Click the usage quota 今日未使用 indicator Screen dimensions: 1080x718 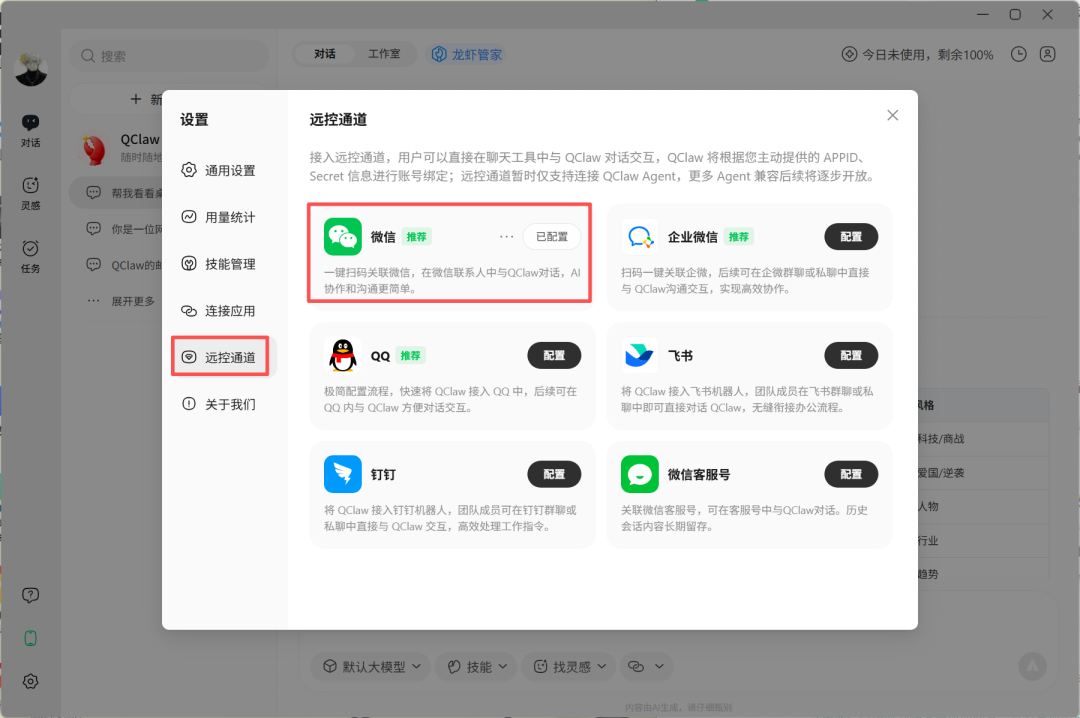coord(917,54)
